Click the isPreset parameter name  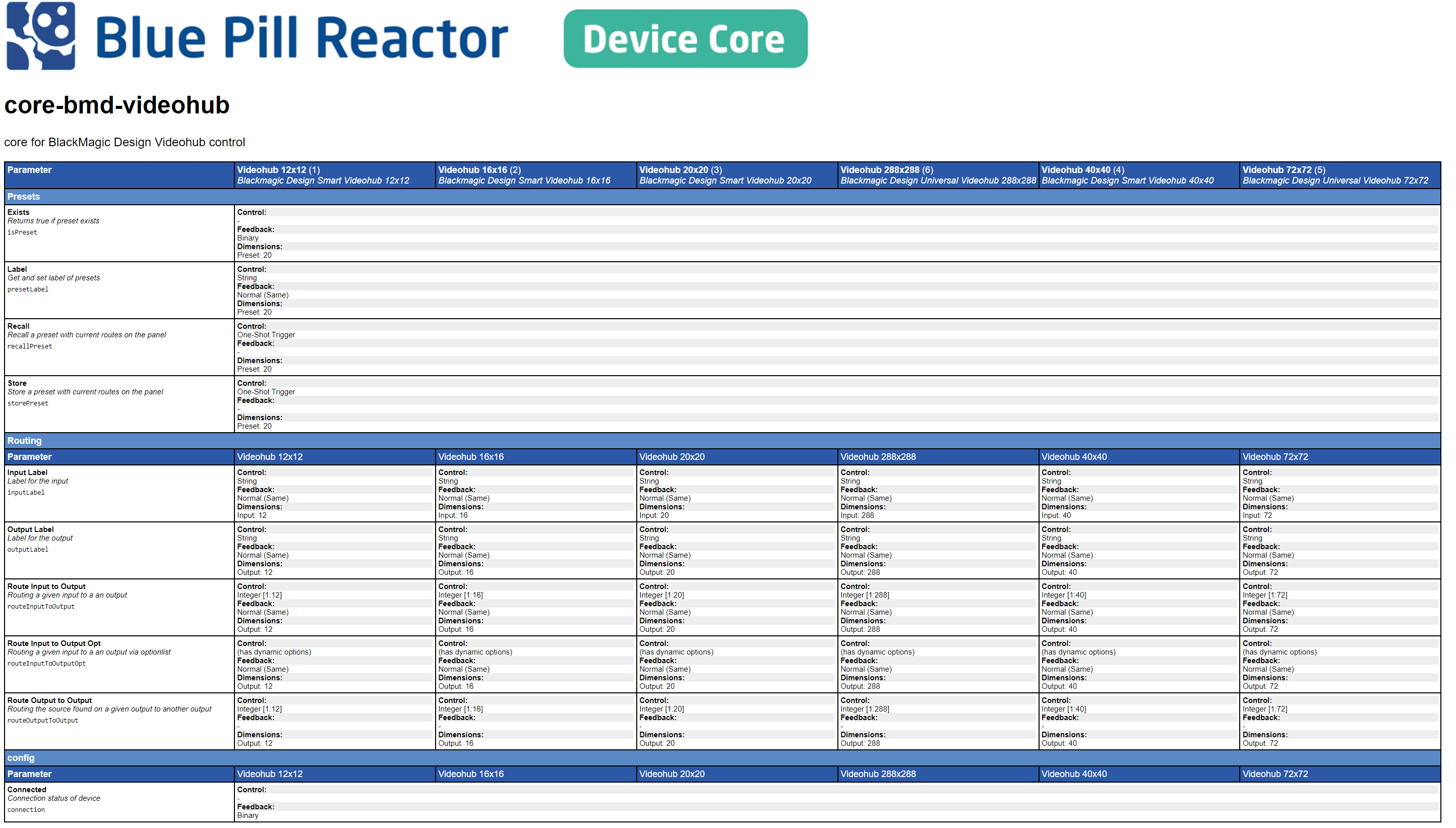(x=22, y=232)
